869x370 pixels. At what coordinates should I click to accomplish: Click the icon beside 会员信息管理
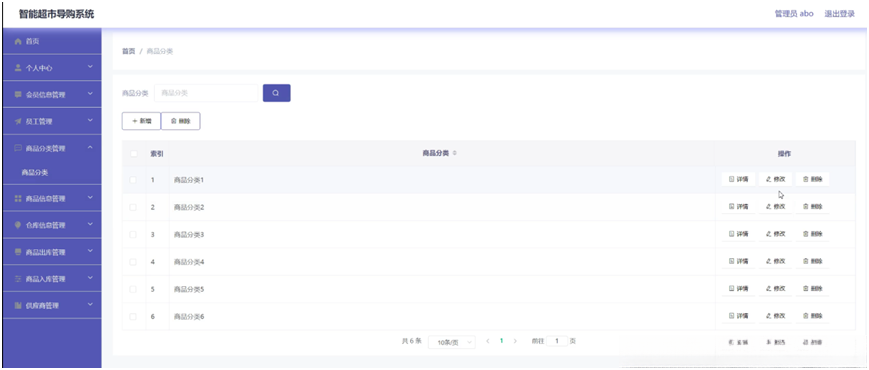pos(18,95)
